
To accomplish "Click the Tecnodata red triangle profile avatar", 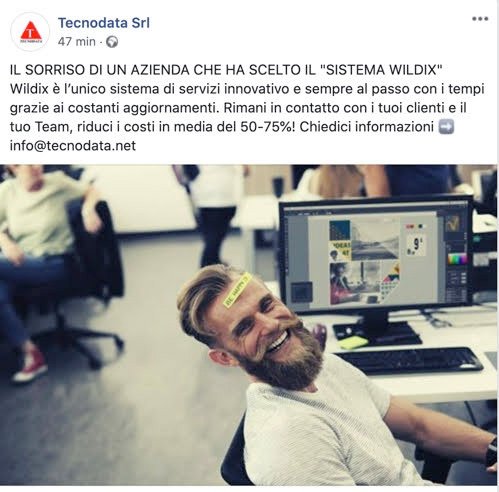I will [x=30, y=32].
